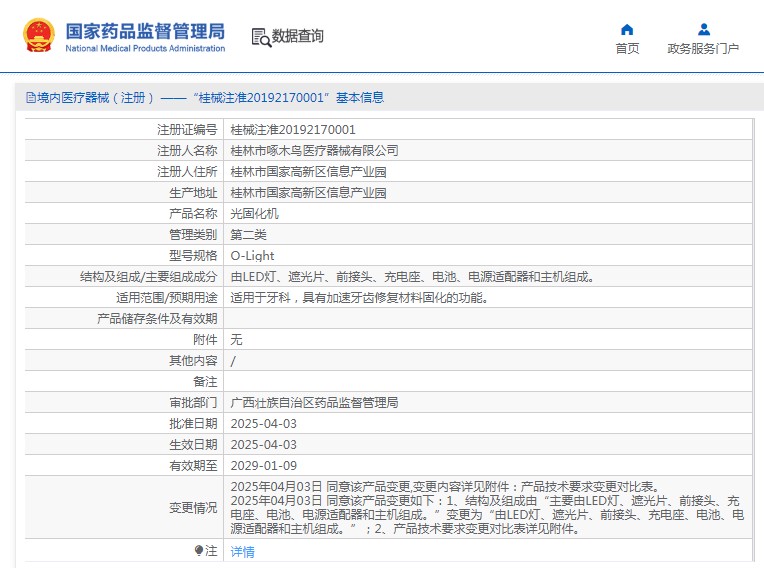This screenshot has width=764, height=568.
Task: Click the 生产地址 address value
Action: point(308,192)
